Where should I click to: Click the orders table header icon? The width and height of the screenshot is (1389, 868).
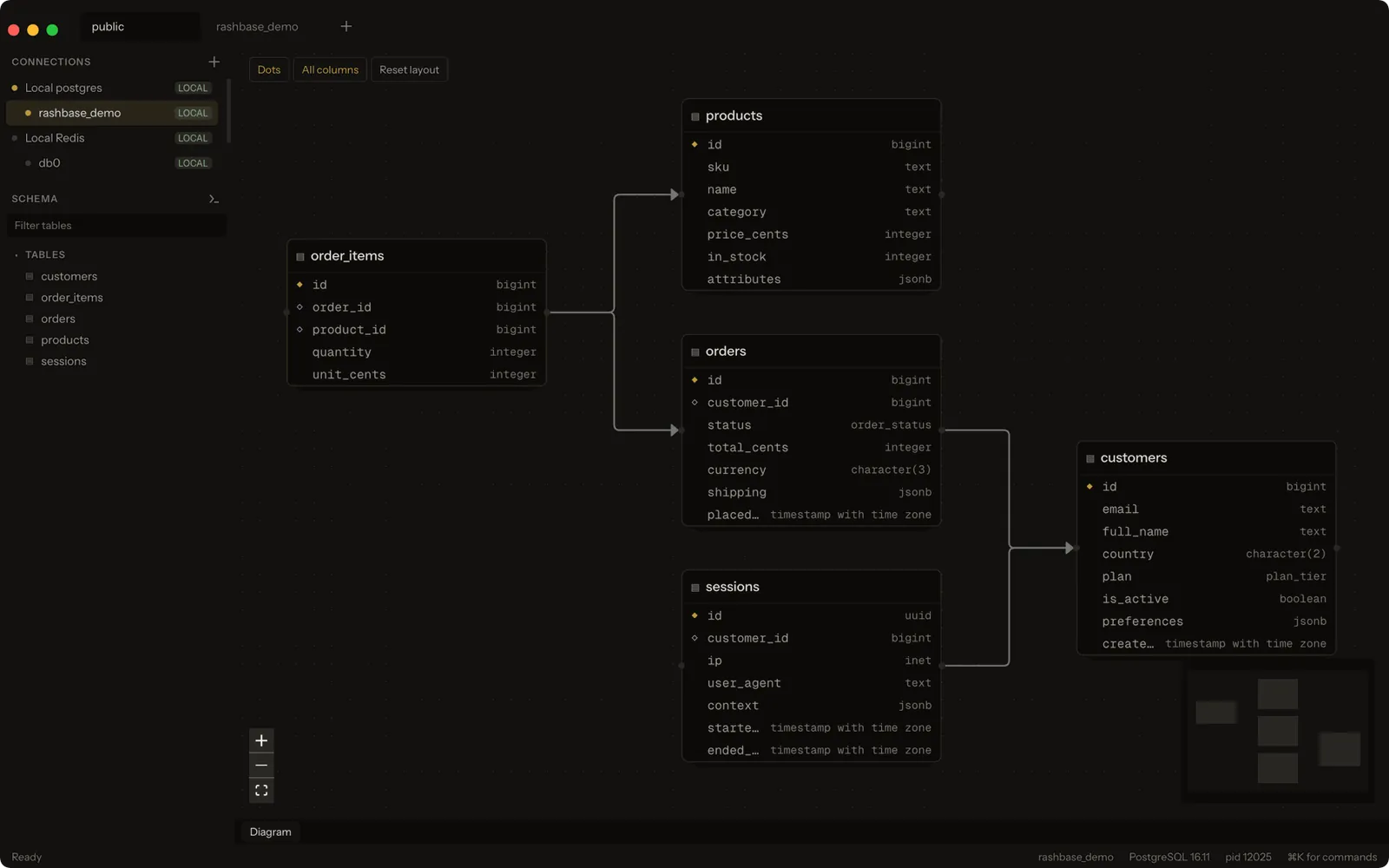(695, 352)
